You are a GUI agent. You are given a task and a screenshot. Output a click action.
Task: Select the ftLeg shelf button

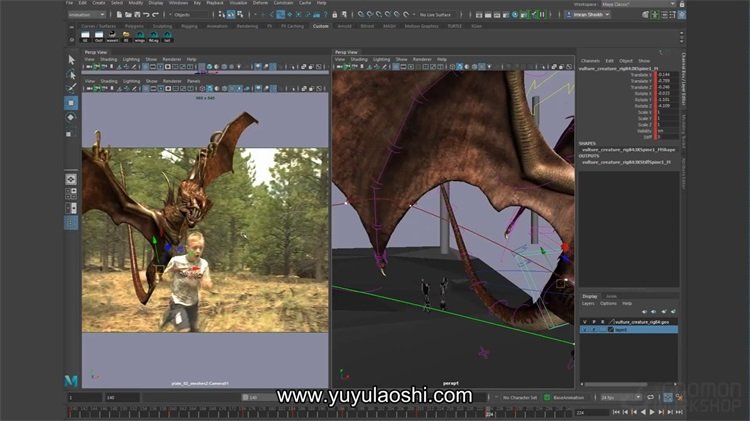click(x=154, y=36)
